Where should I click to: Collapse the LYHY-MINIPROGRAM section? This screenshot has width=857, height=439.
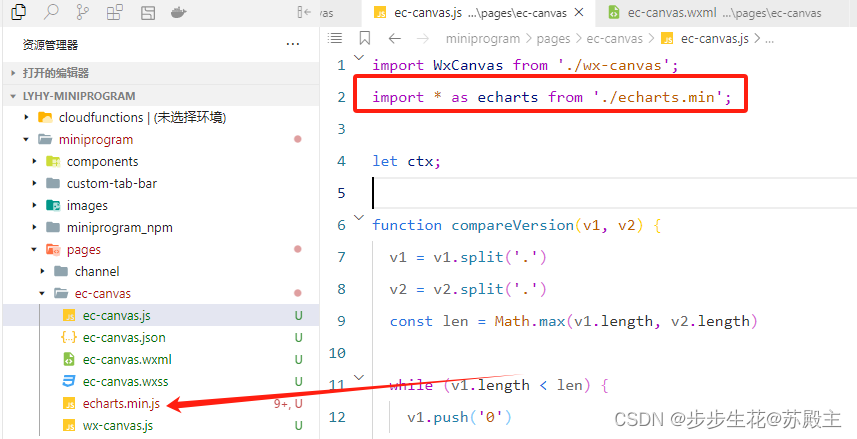pos(161,96)
